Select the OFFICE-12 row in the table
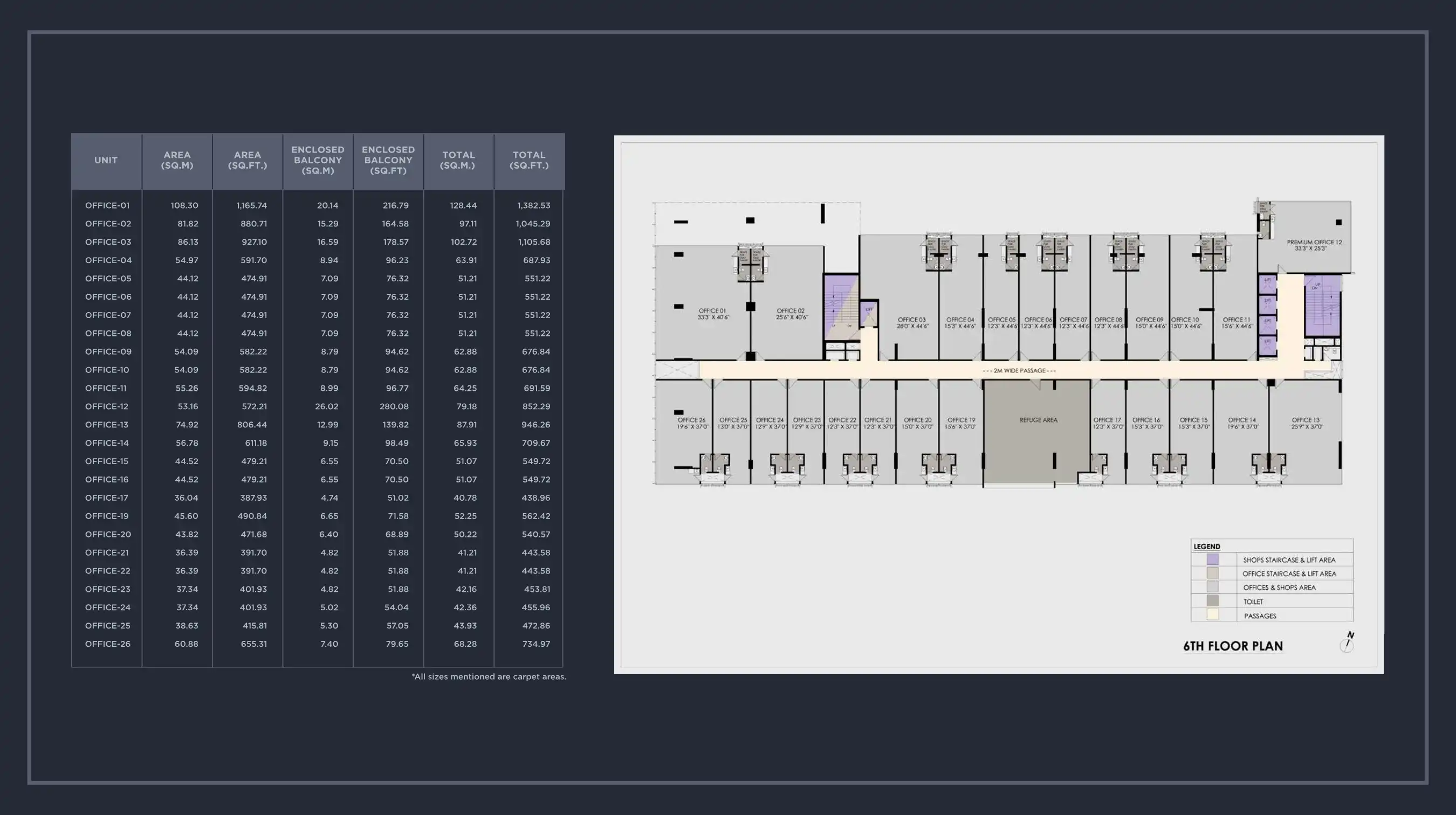Image resolution: width=1456 pixels, height=815 pixels. [108, 406]
